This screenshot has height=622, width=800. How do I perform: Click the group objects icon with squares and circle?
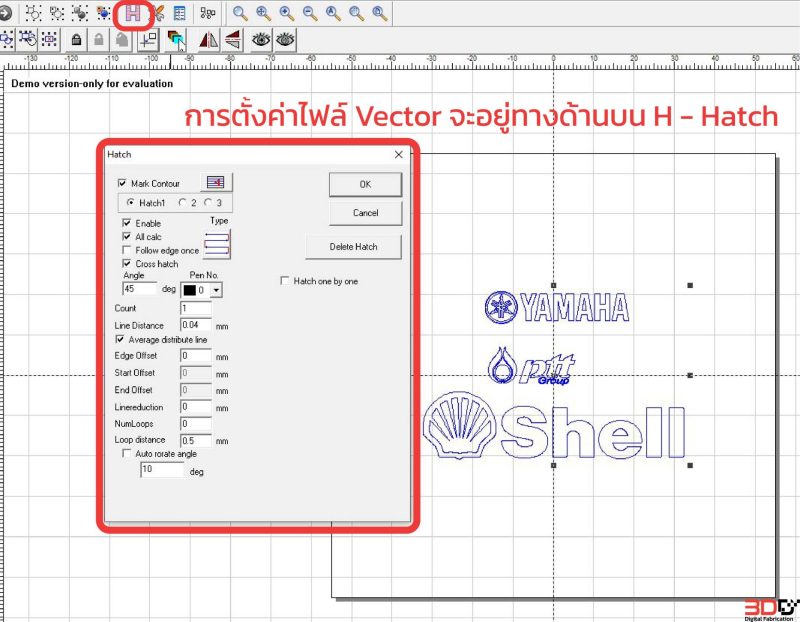[34, 13]
